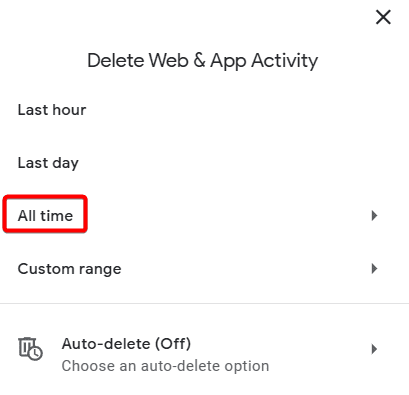
Task: Expand the arrow beside Custom range
Action: point(374,268)
